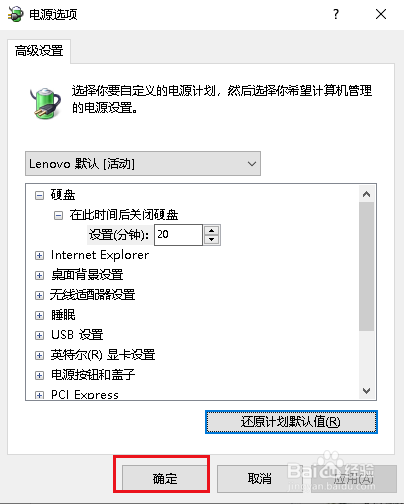Expand the USB 设置 node
Image resolution: width=404 pixels, height=504 pixels.
pyautogui.click(x=39, y=336)
